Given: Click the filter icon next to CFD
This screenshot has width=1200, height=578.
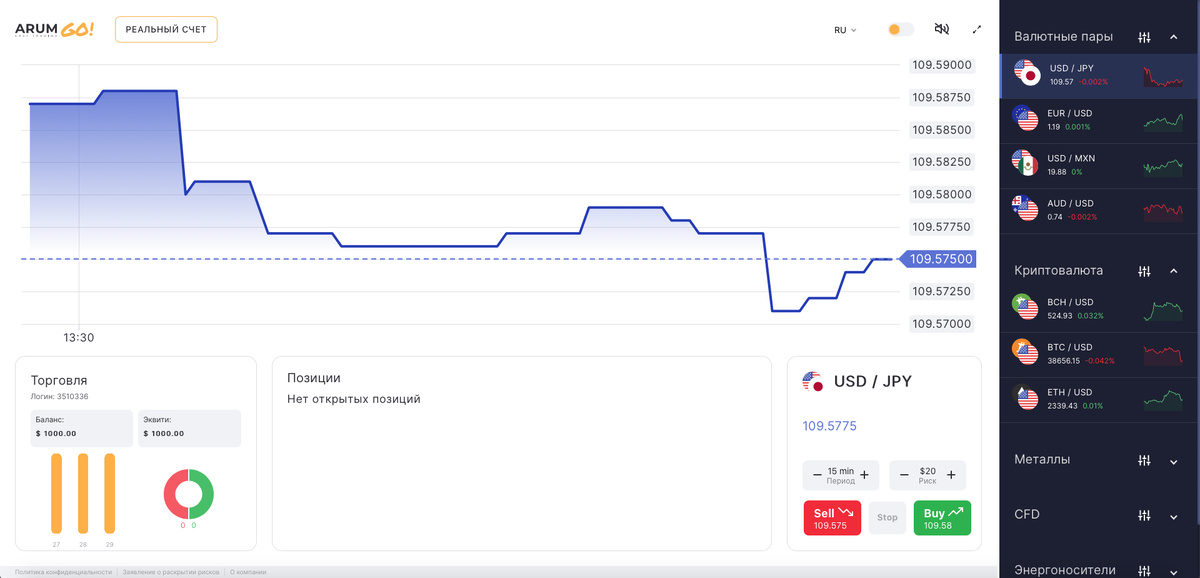Looking at the screenshot, I should tap(1144, 515).
